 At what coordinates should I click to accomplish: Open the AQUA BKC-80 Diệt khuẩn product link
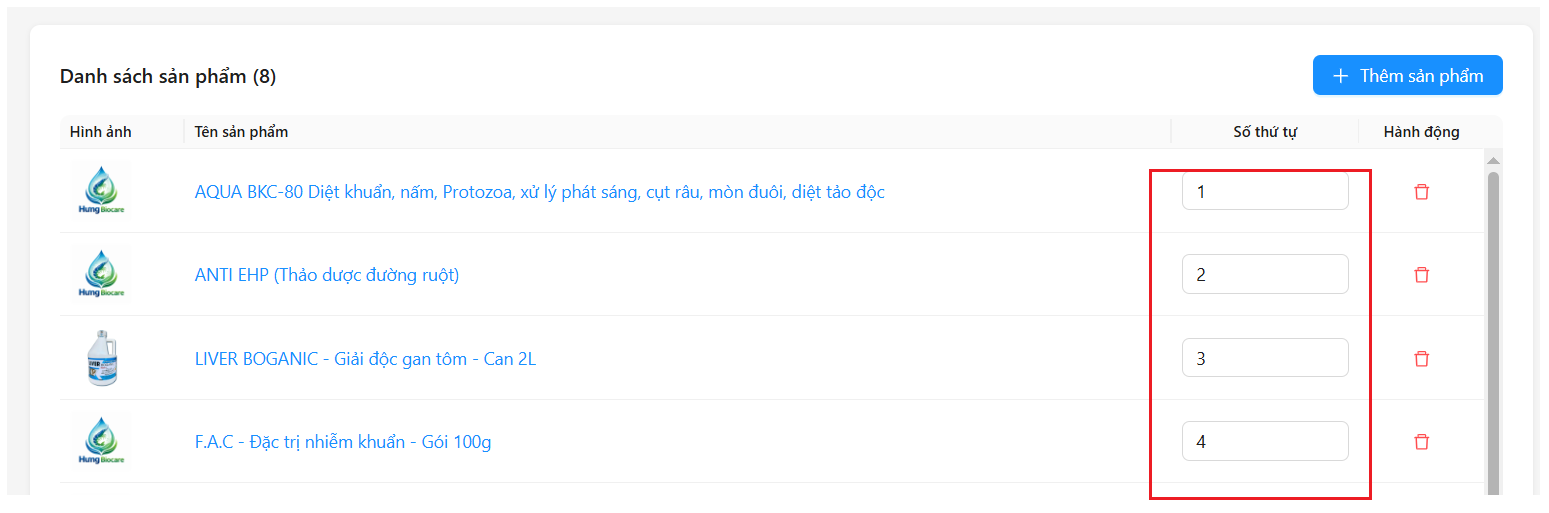tap(539, 192)
